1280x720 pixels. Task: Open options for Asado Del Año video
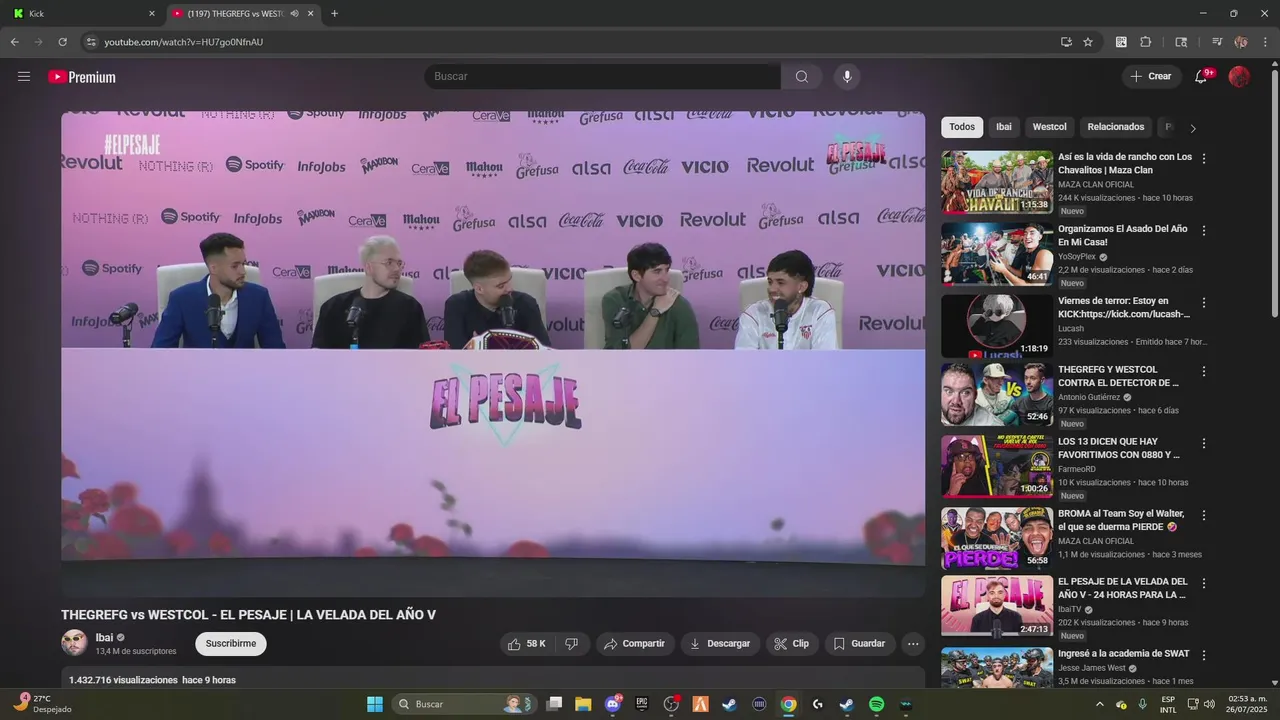(1204, 230)
